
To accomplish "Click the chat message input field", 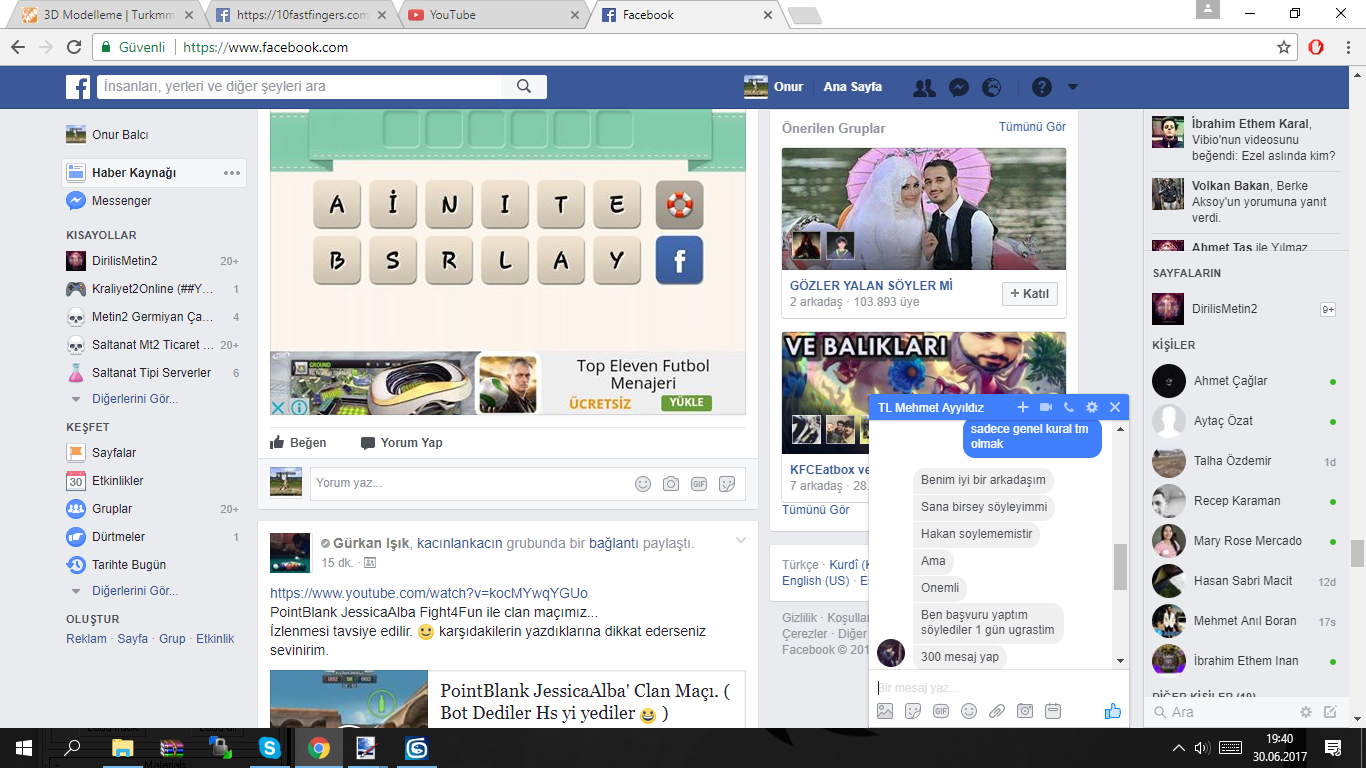I will 998,688.
